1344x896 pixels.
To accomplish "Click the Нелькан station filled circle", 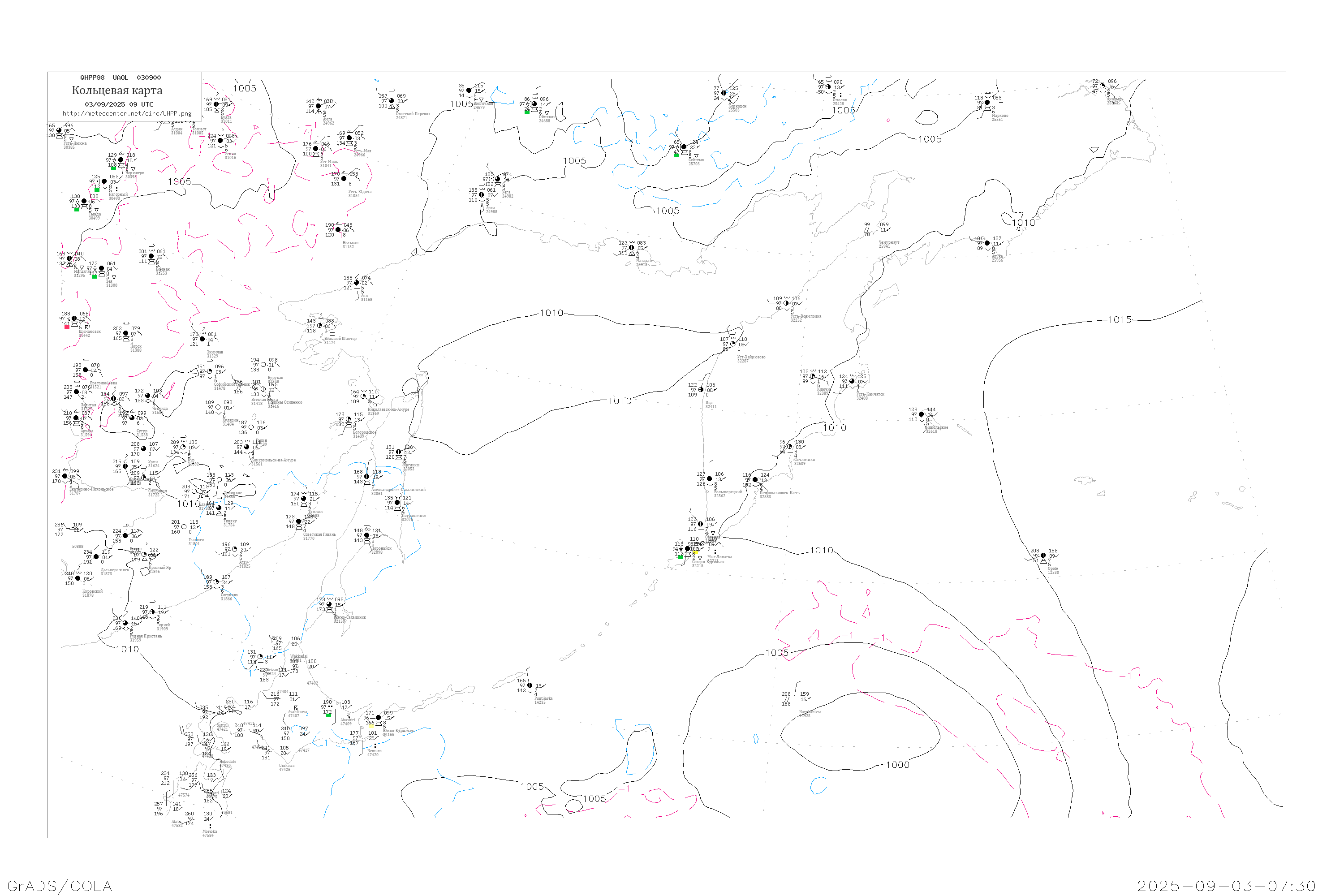I will pos(338,230).
